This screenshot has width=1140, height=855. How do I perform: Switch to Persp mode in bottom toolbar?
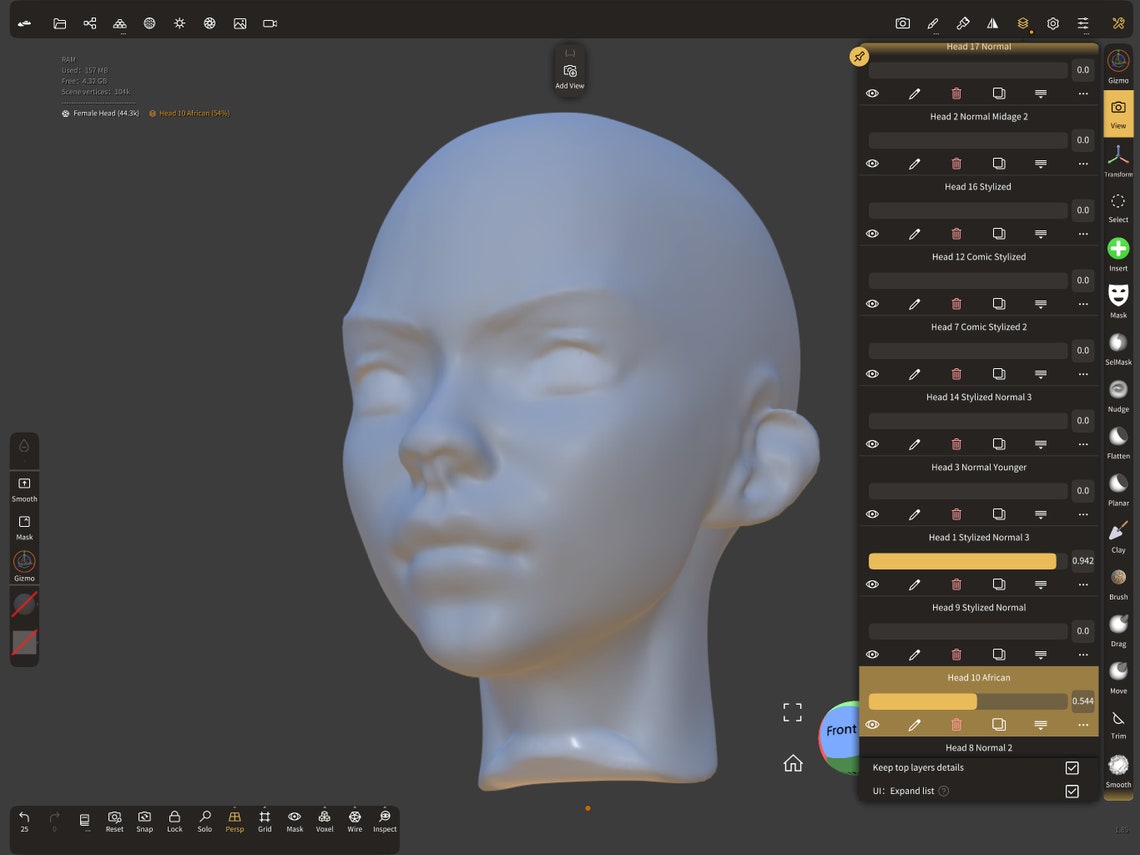pos(234,822)
